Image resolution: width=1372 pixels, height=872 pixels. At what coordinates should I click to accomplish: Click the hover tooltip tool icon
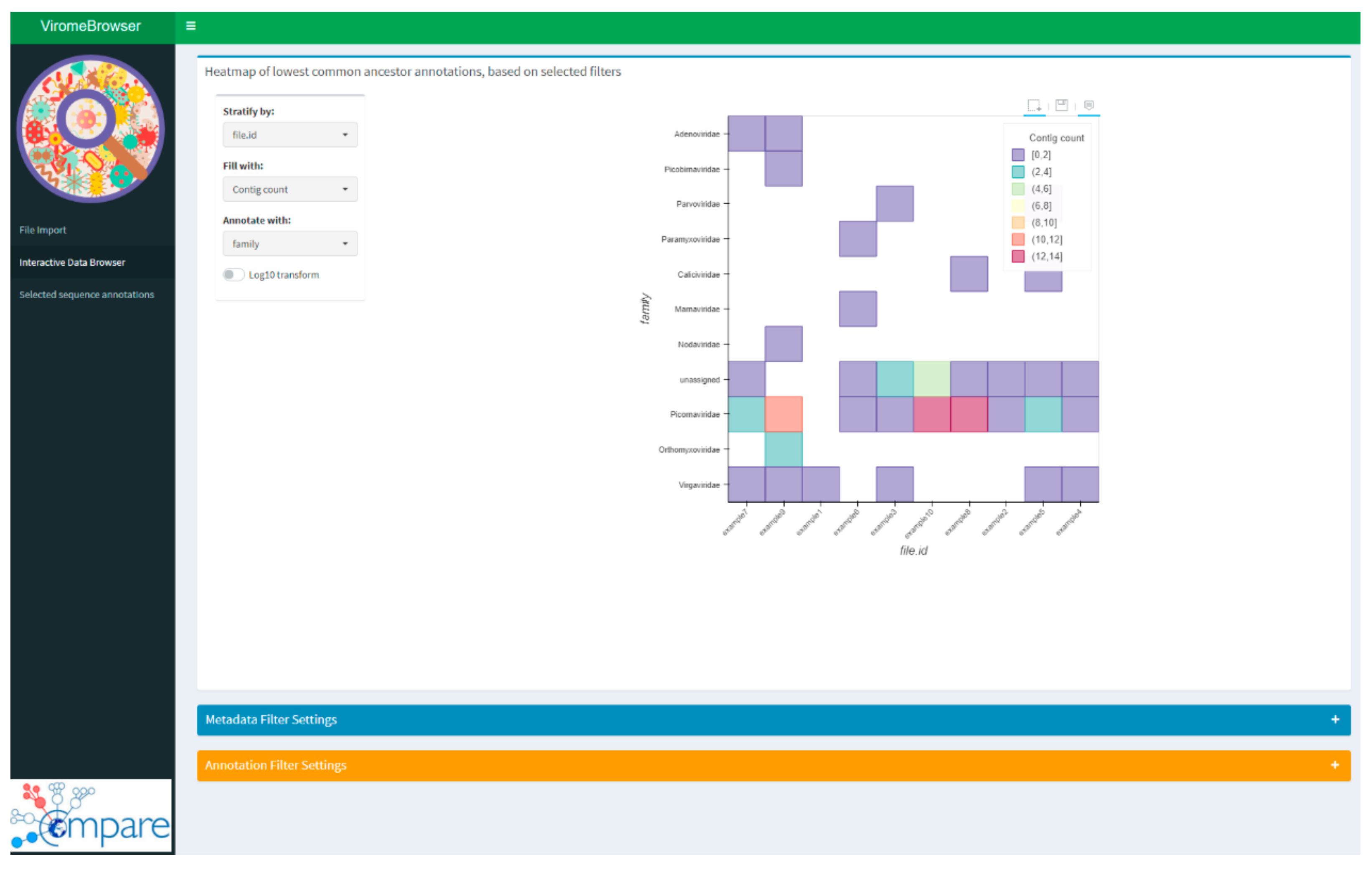point(1088,105)
